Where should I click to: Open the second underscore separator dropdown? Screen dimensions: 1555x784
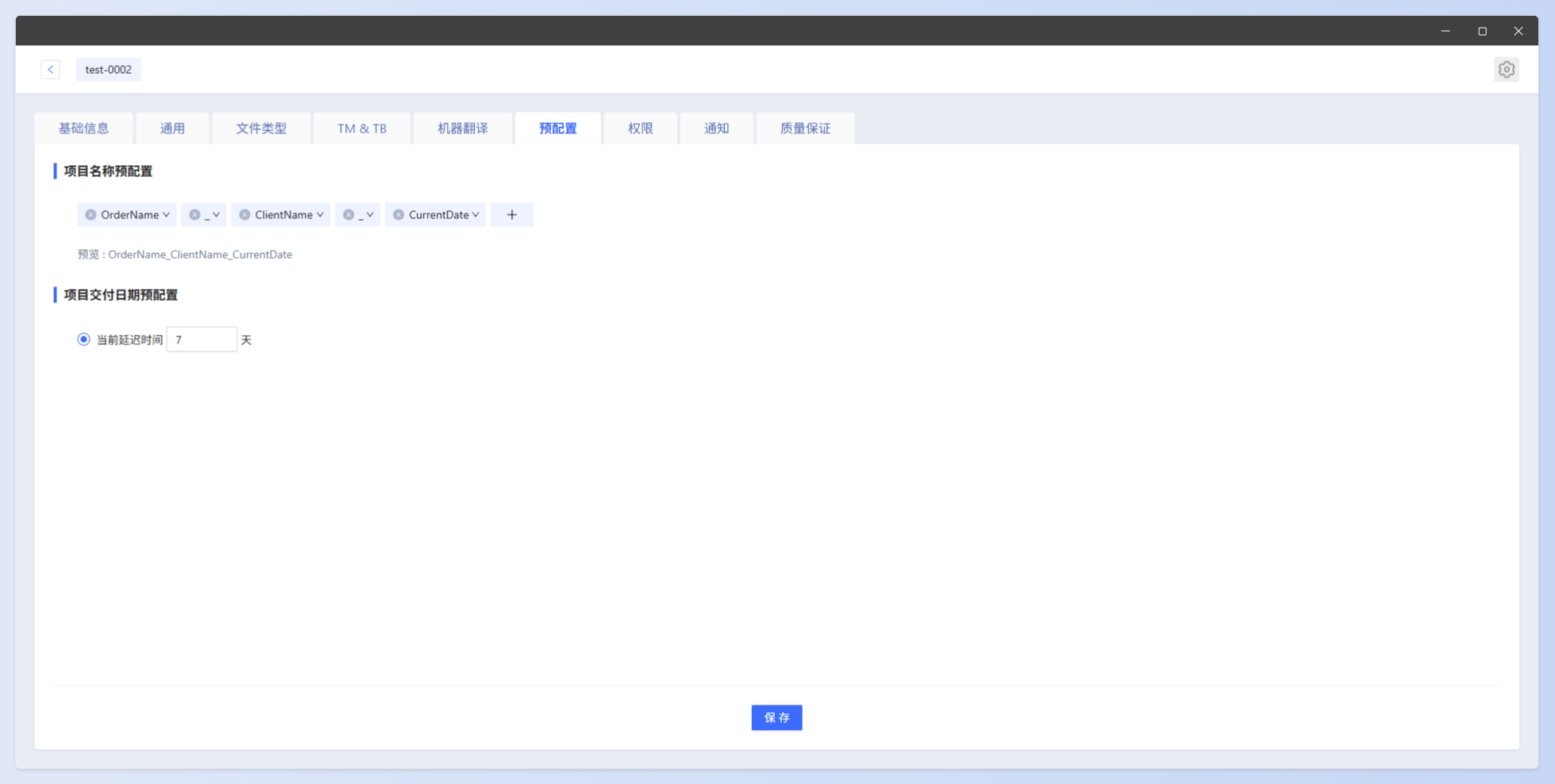[370, 214]
